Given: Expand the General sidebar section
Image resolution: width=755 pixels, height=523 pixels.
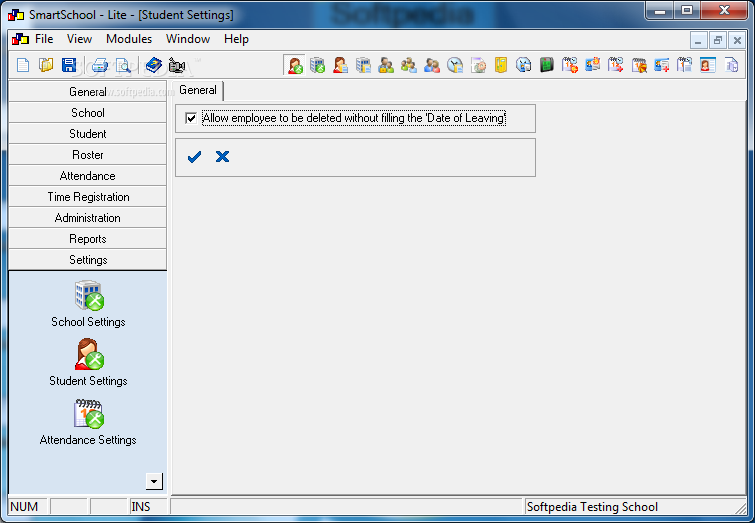Looking at the screenshot, I should 88,92.
